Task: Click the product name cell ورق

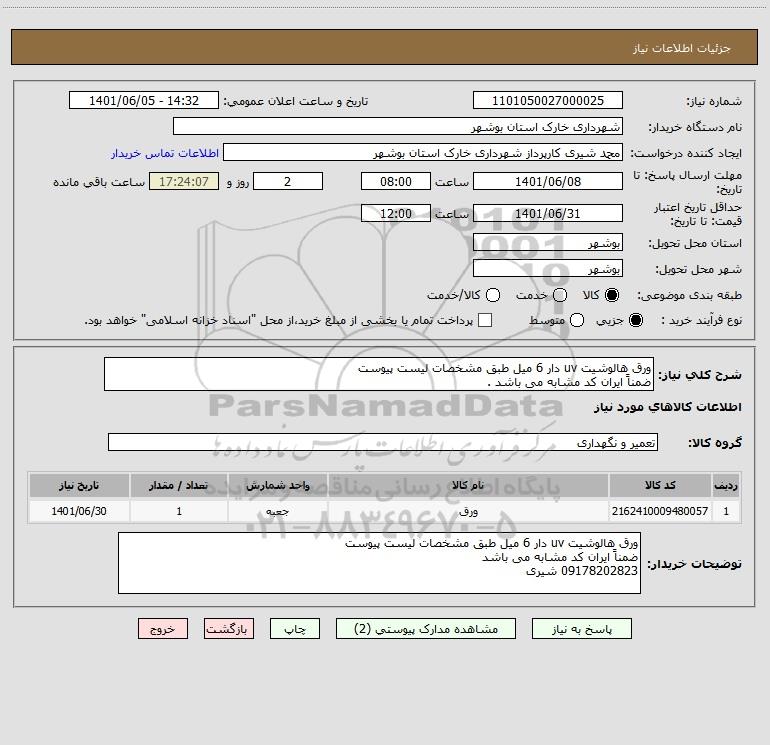Action: 468,511
